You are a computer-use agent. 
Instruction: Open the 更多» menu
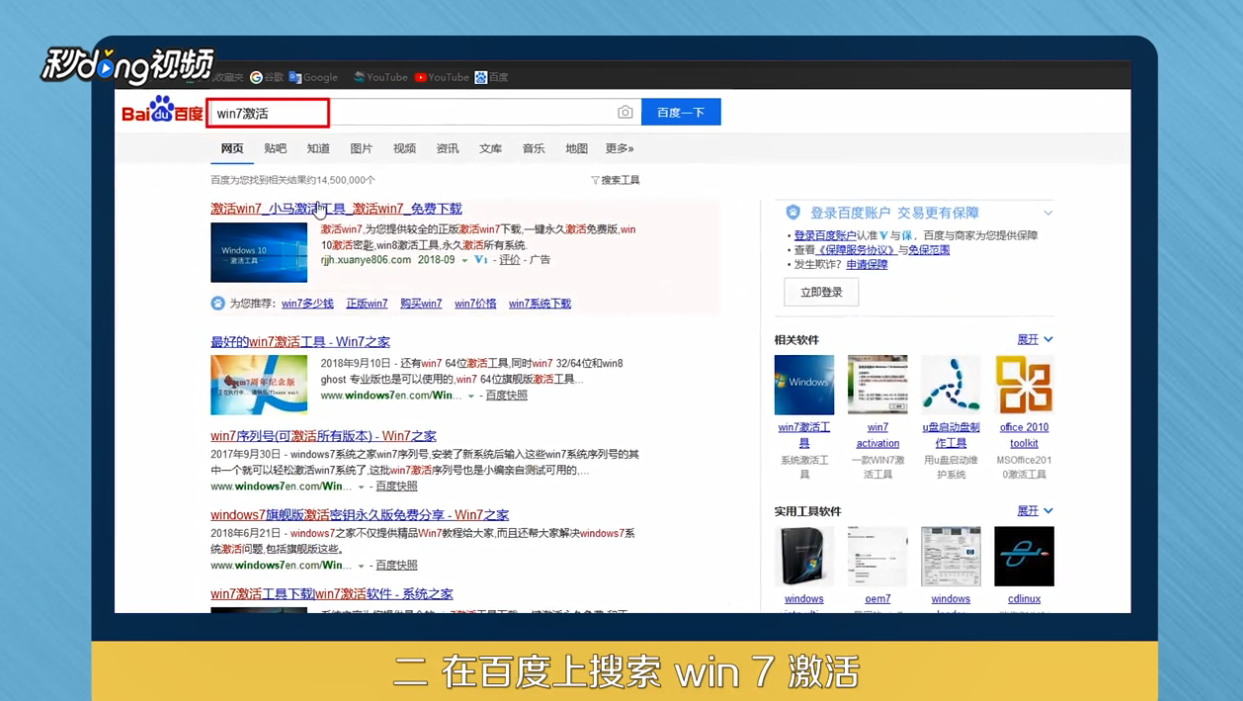(619, 148)
